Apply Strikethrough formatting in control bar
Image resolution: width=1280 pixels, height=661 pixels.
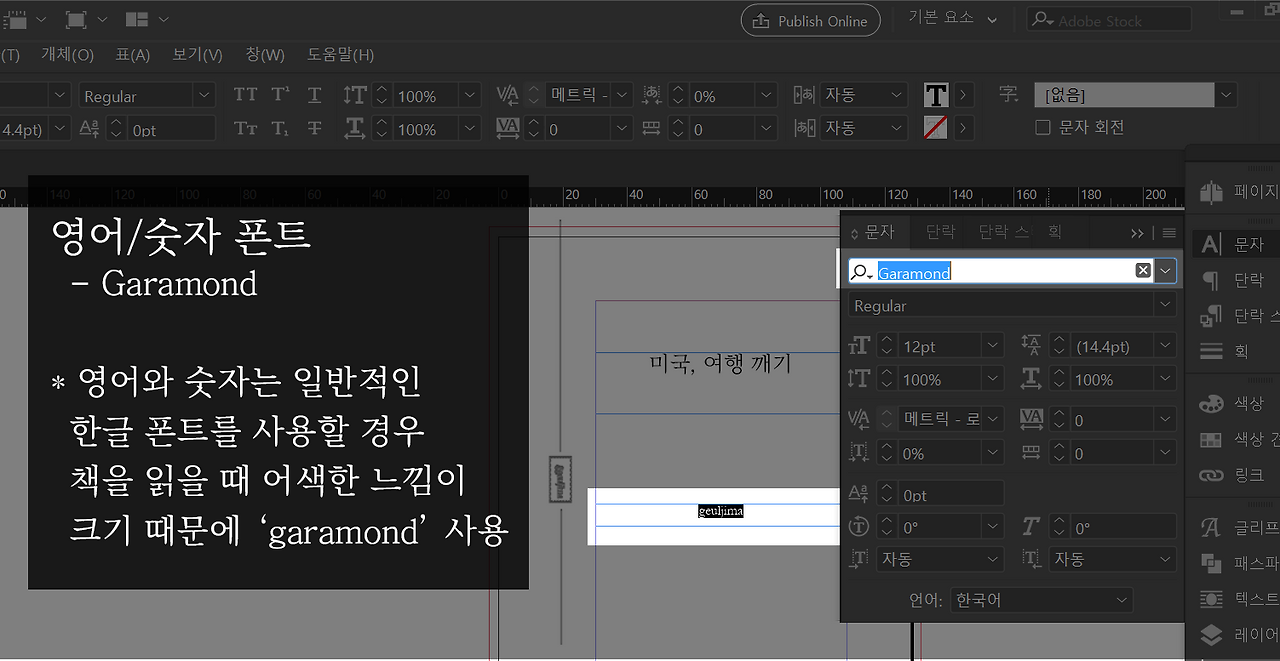[314, 128]
